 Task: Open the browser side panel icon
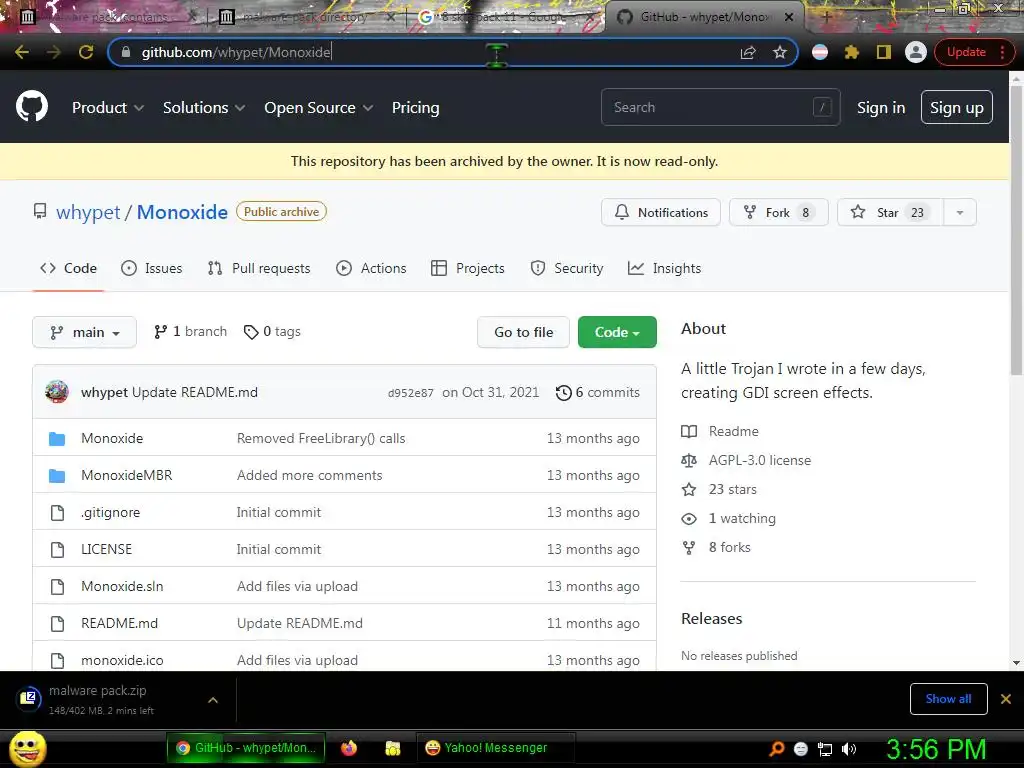[884, 52]
